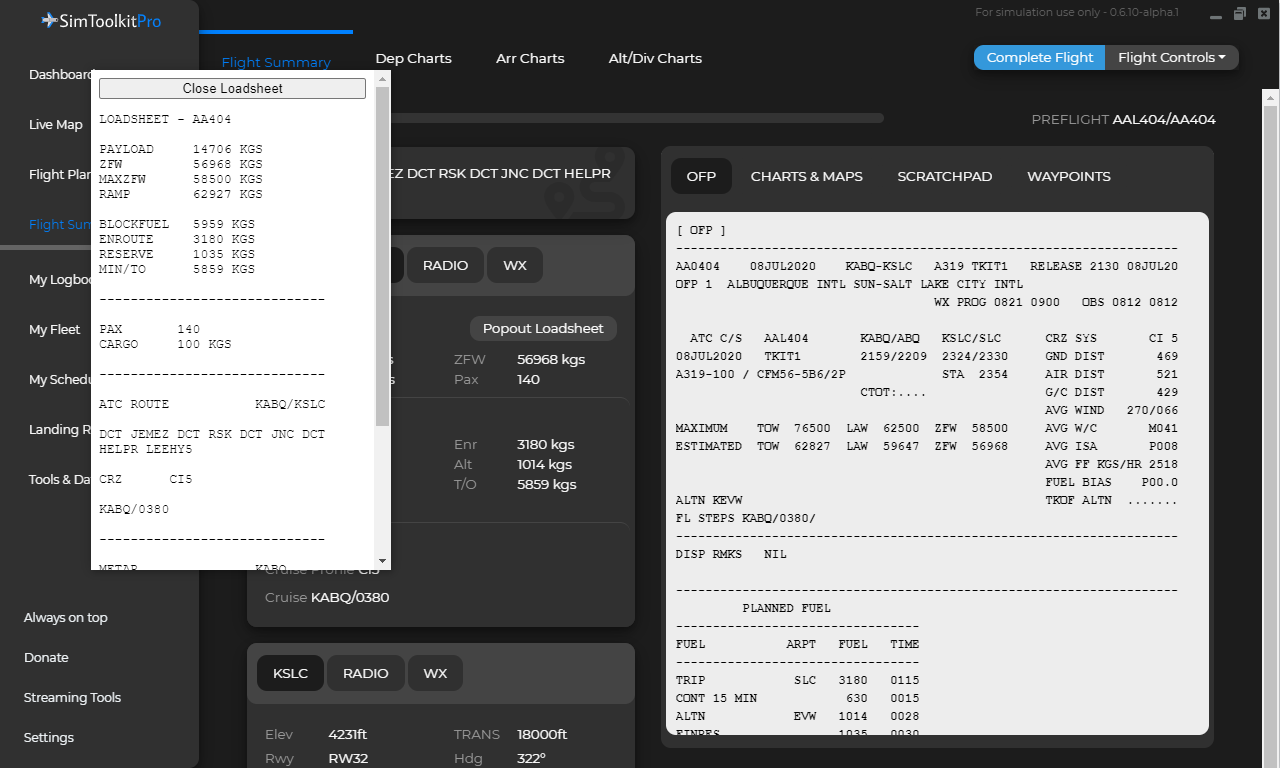
Task: Toggle Always on top in the sidebar
Action: 66,618
